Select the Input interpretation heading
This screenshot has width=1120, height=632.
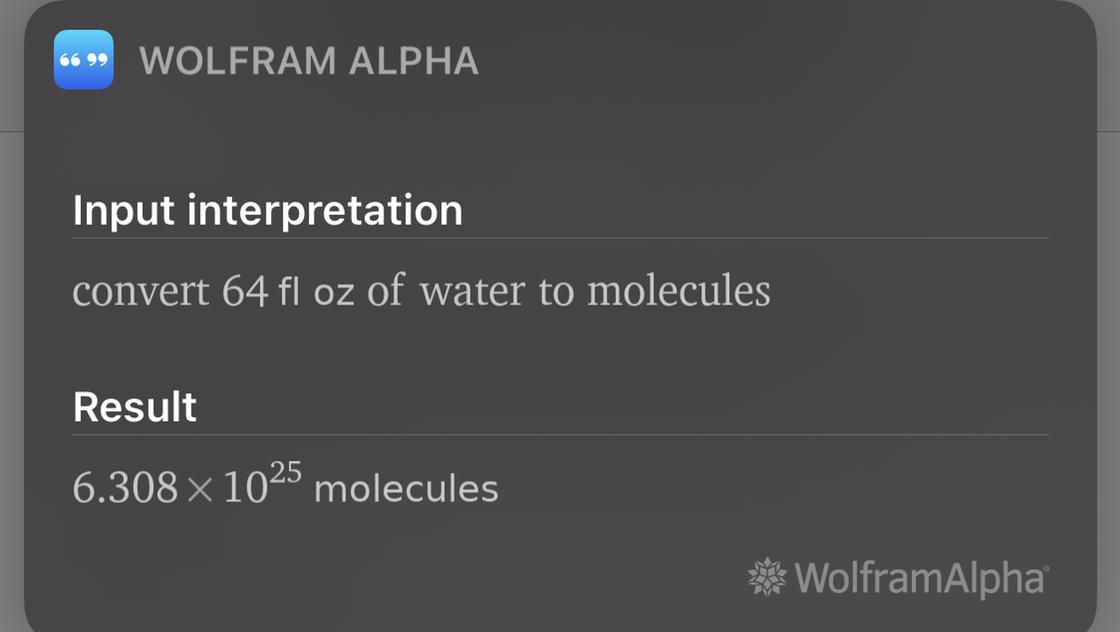click(x=267, y=211)
